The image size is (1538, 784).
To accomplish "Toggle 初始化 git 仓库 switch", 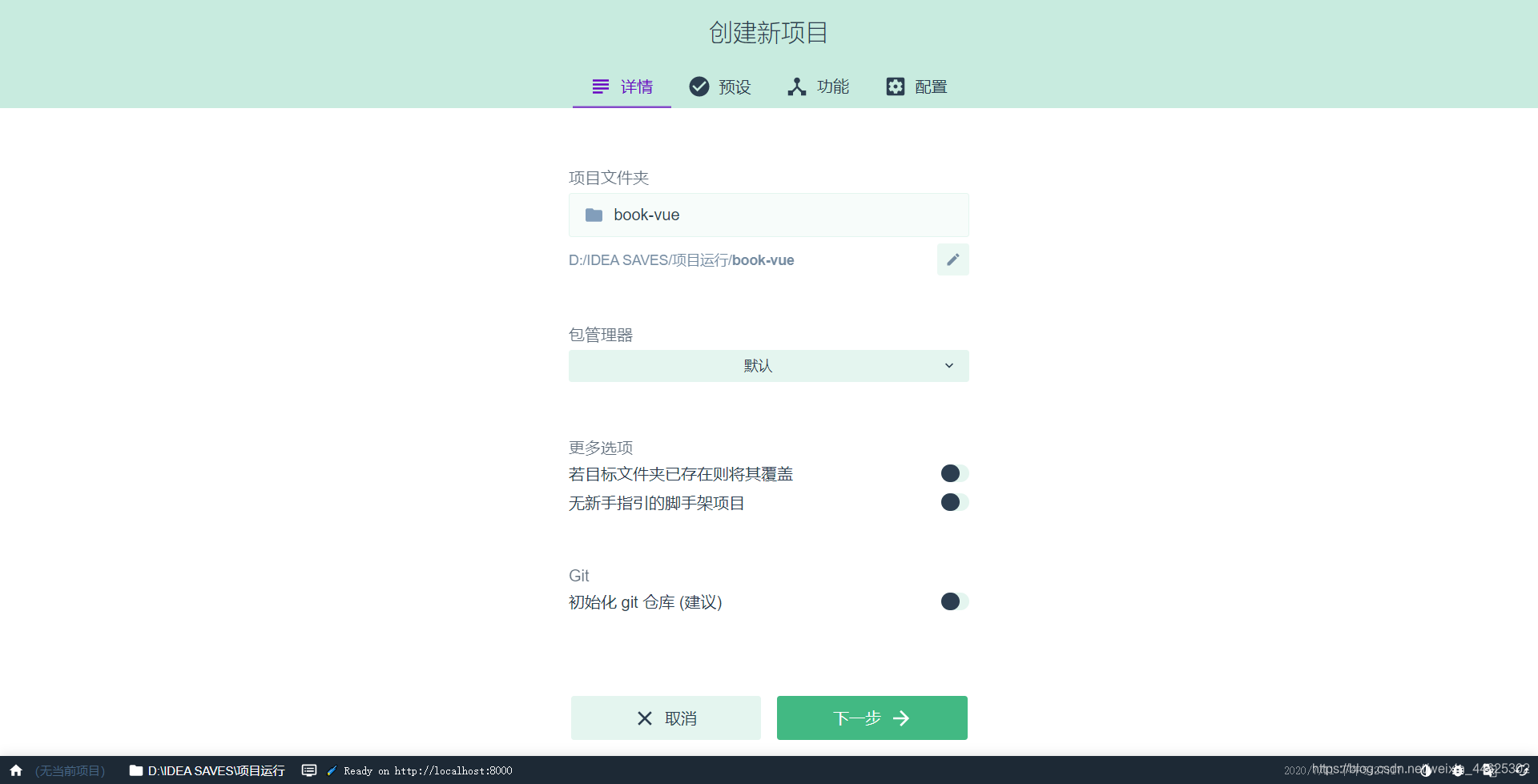I will (954, 601).
